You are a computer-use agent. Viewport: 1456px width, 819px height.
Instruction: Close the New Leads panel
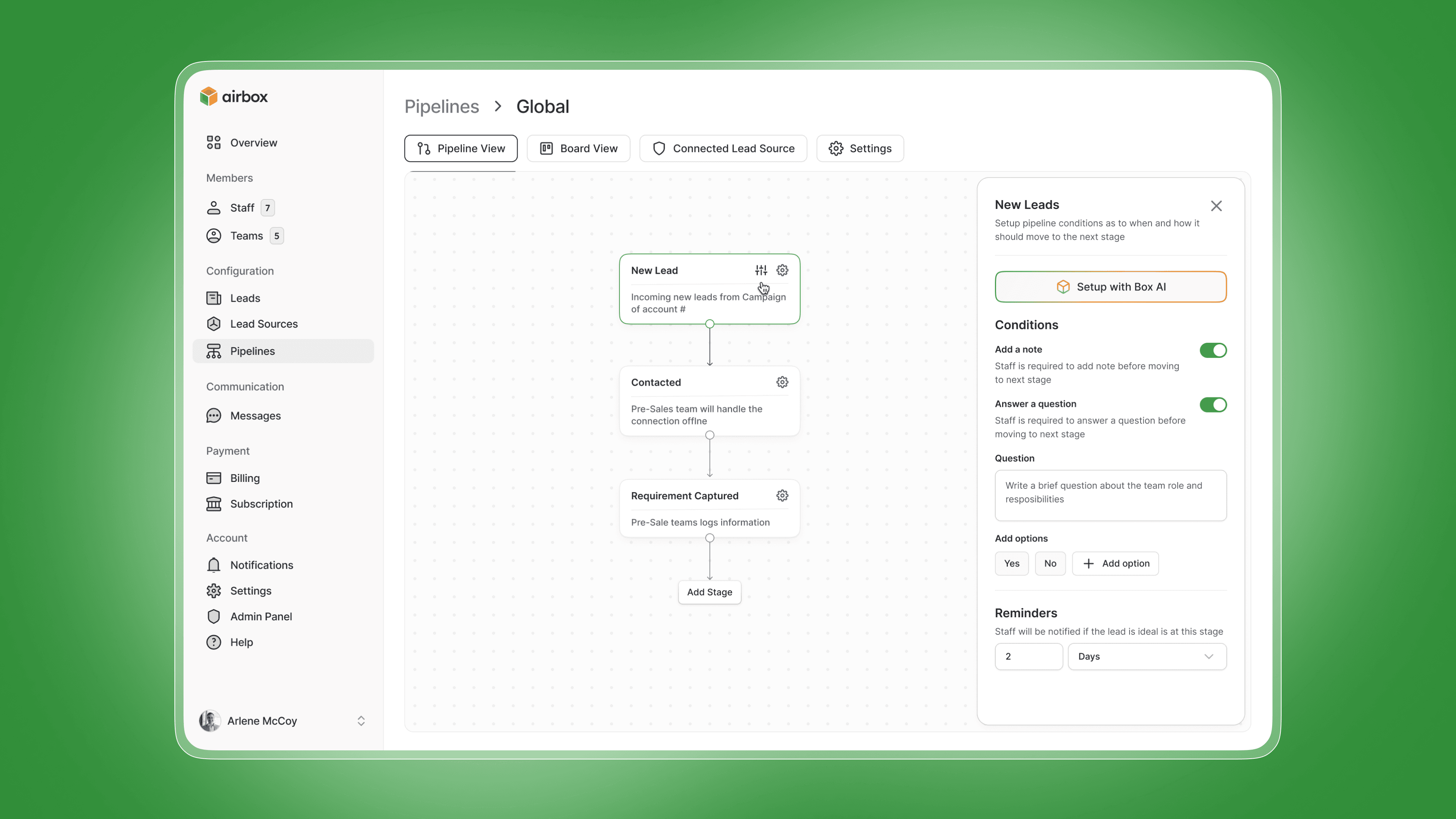tap(1216, 205)
